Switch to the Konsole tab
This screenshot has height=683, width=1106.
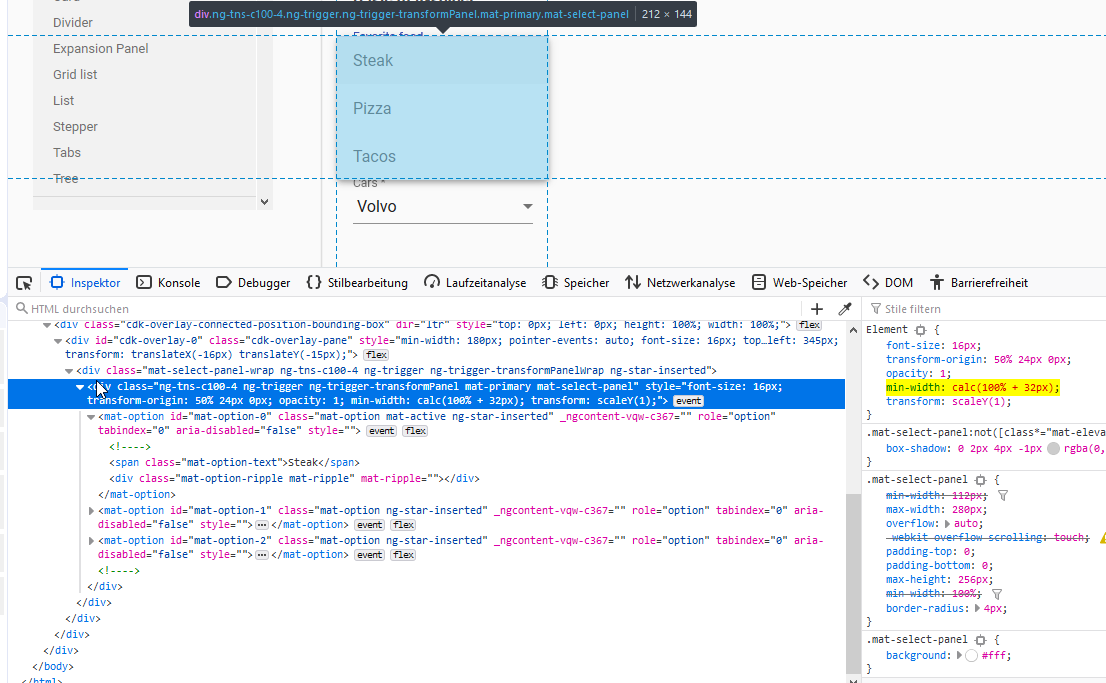[x=168, y=282]
